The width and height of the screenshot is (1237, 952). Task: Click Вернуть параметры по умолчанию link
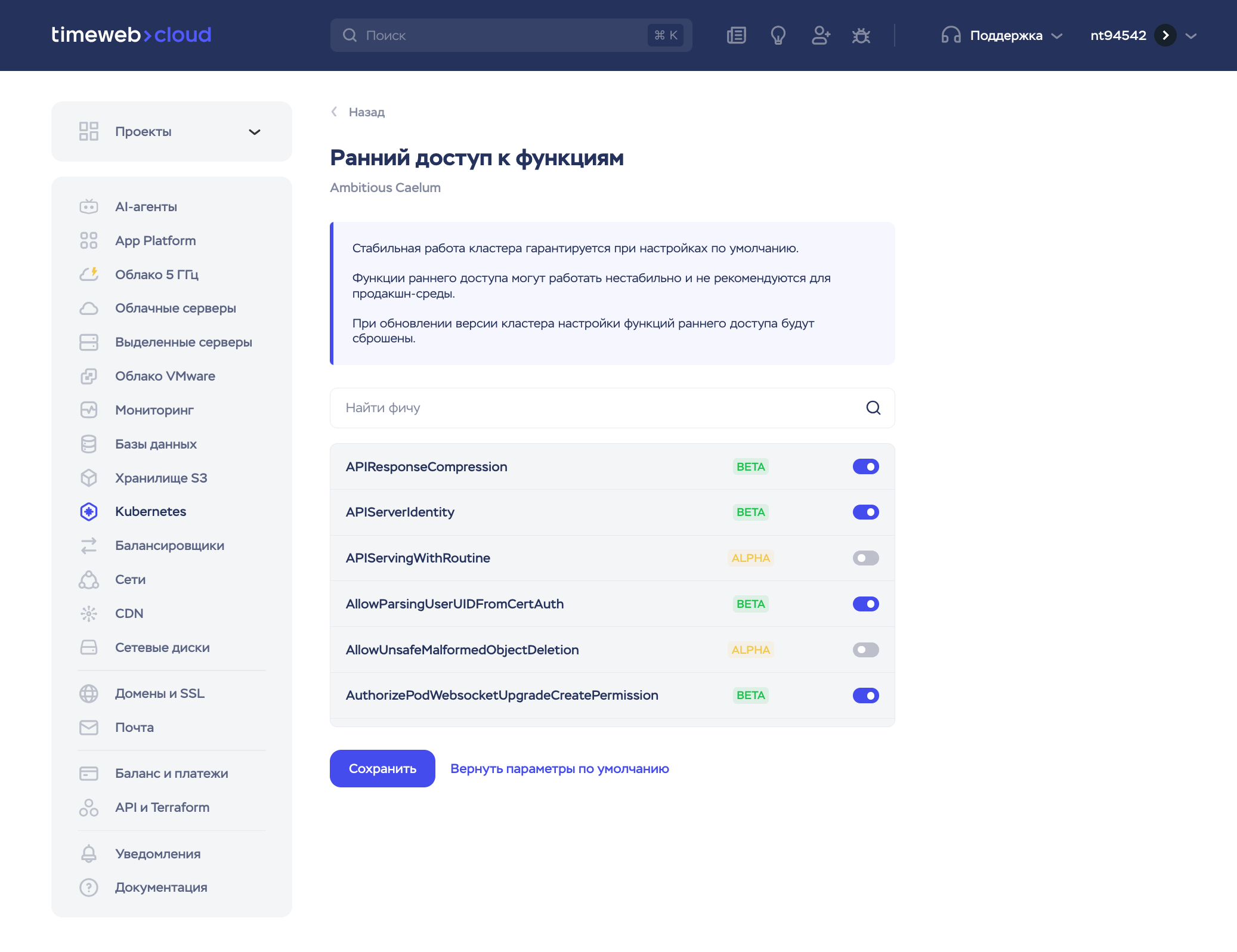tap(559, 769)
